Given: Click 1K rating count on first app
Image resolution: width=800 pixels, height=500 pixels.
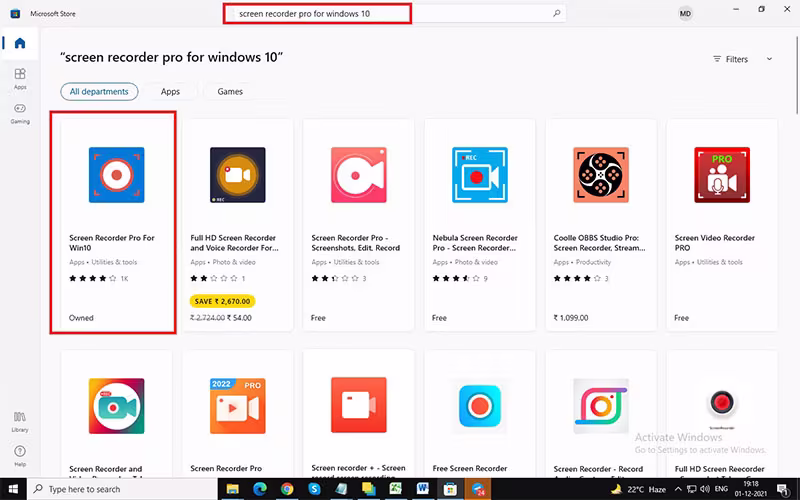Looking at the screenshot, I should [x=124, y=279].
